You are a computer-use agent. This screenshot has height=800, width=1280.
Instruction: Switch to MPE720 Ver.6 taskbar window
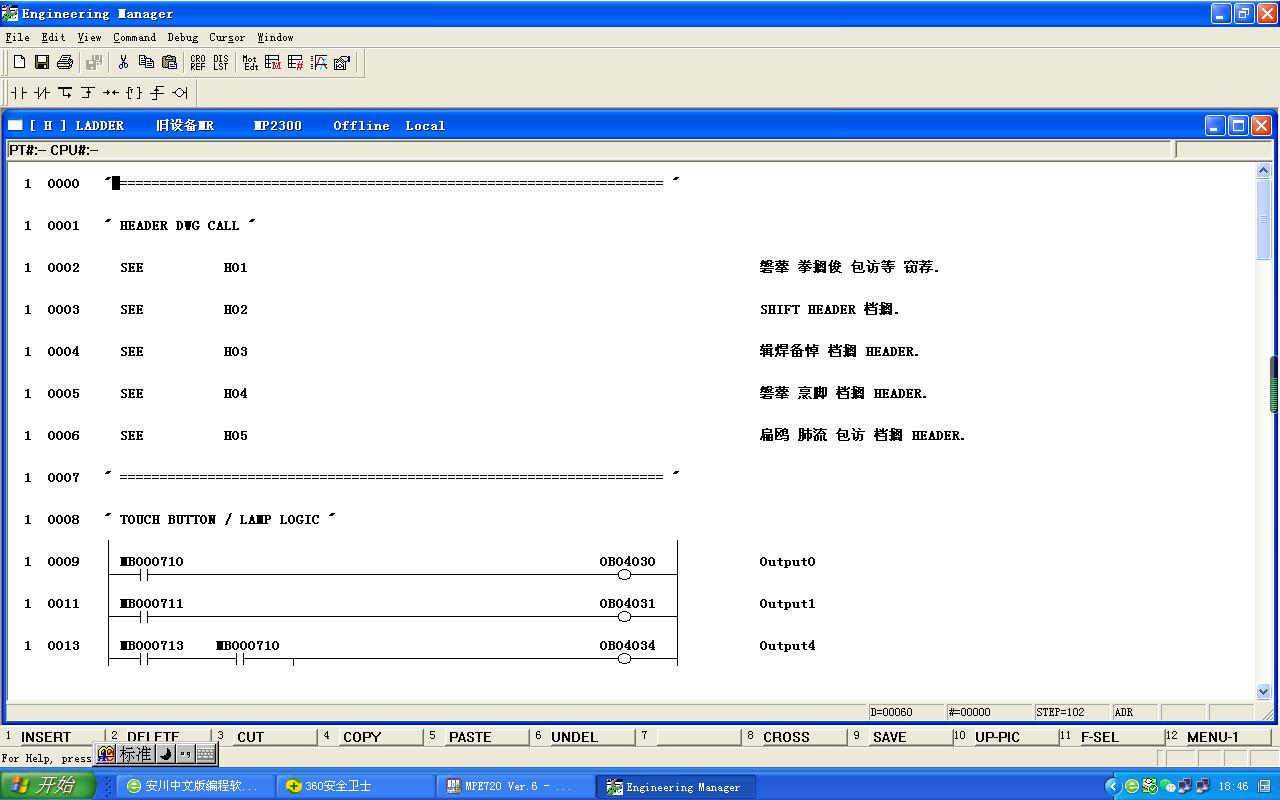pyautogui.click(x=517, y=786)
